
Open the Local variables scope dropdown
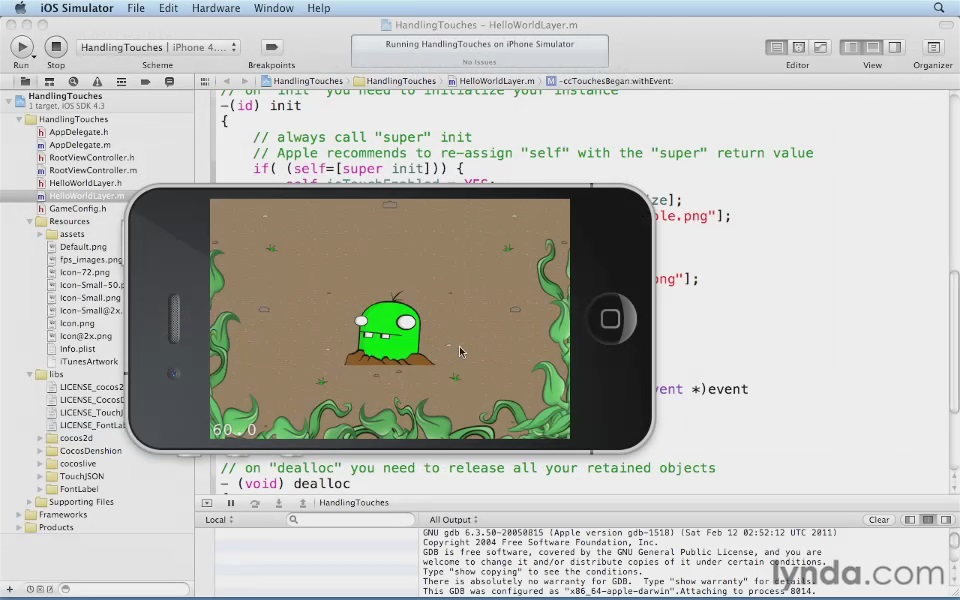219,520
